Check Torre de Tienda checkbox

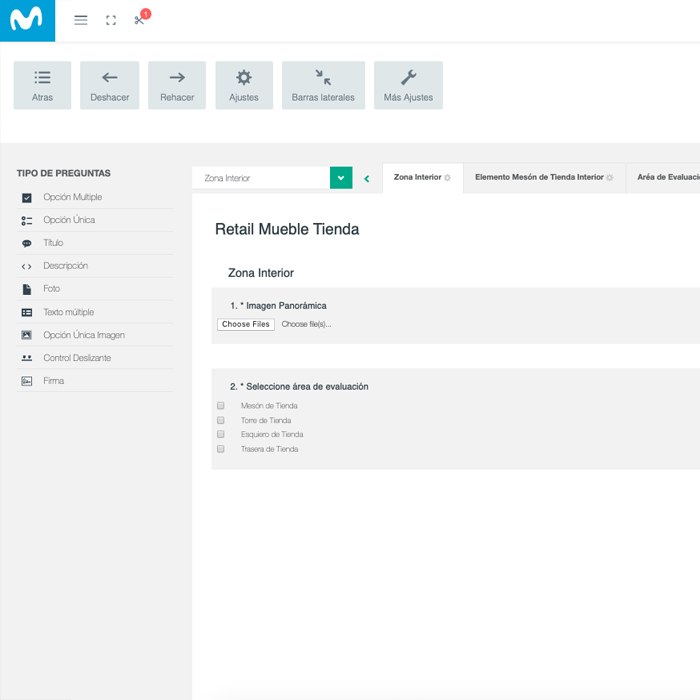tap(221, 420)
